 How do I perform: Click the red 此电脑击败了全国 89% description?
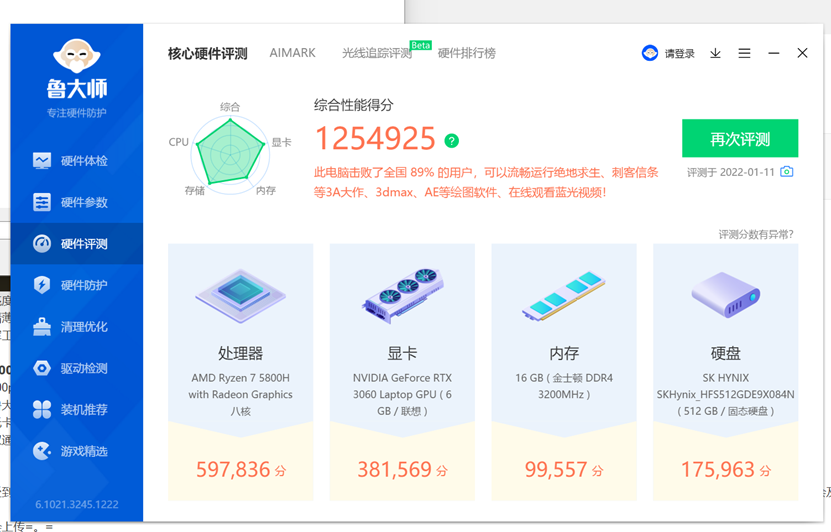click(x=486, y=182)
